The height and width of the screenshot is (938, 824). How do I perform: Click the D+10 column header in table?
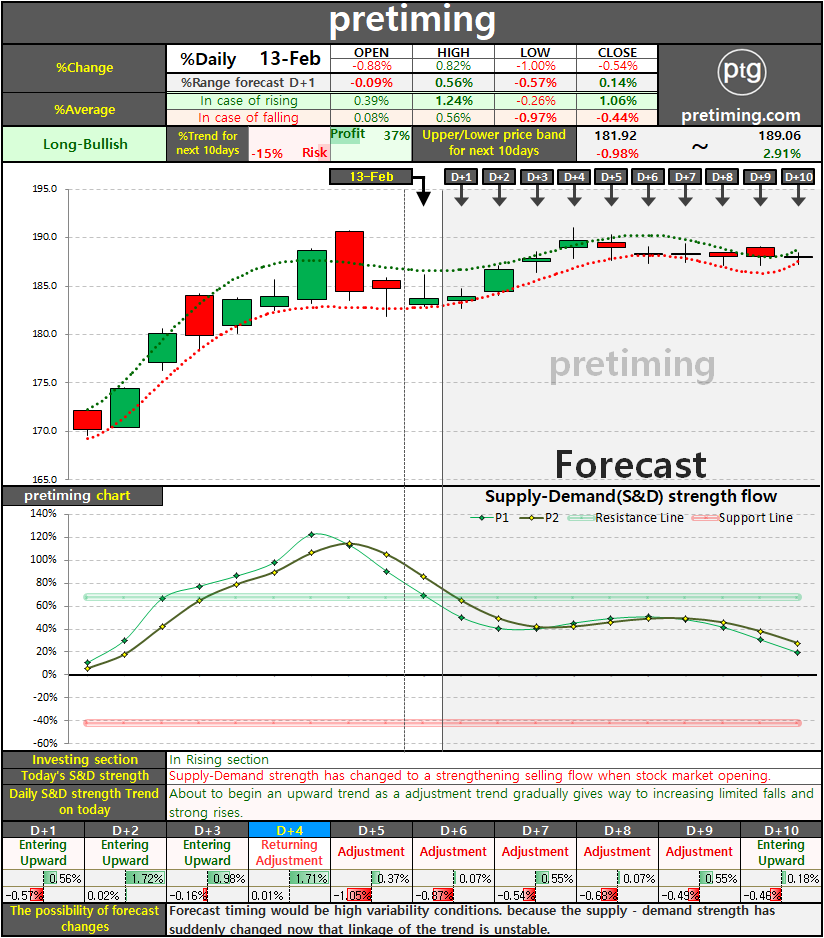[x=781, y=830]
